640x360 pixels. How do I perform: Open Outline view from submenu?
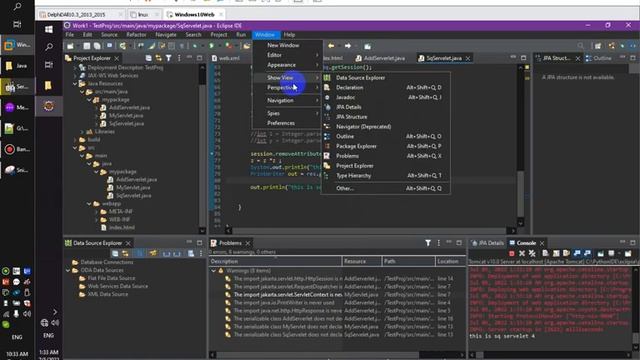click(x=385, y=136)
